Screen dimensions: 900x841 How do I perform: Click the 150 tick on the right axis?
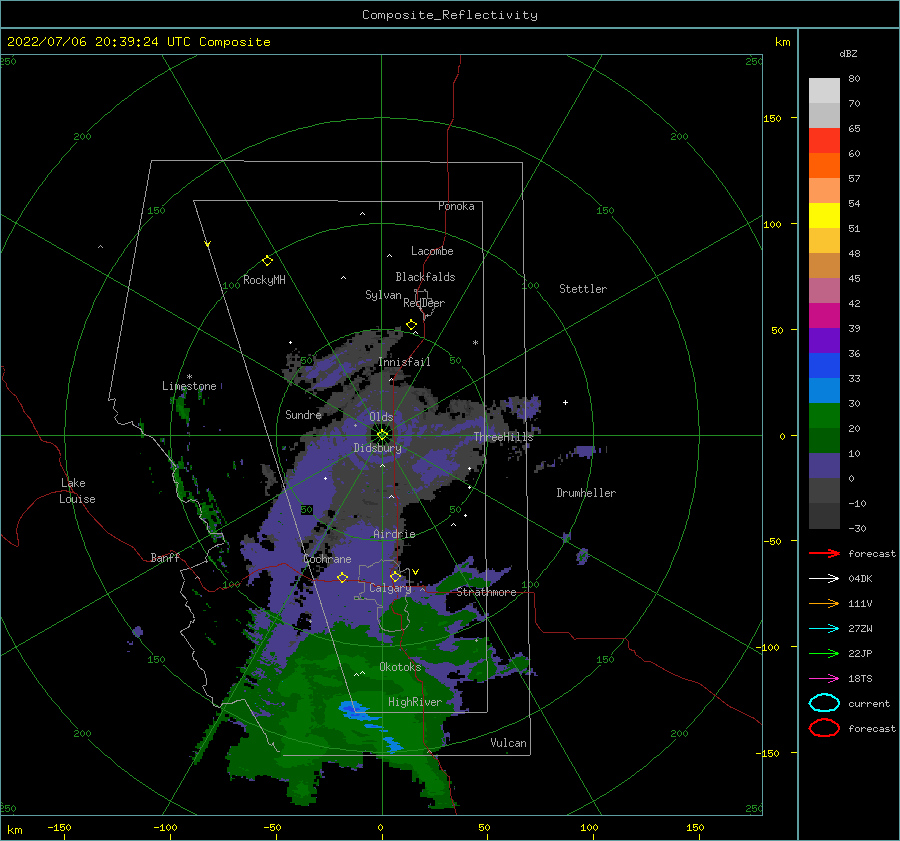(x=772, y=118)
